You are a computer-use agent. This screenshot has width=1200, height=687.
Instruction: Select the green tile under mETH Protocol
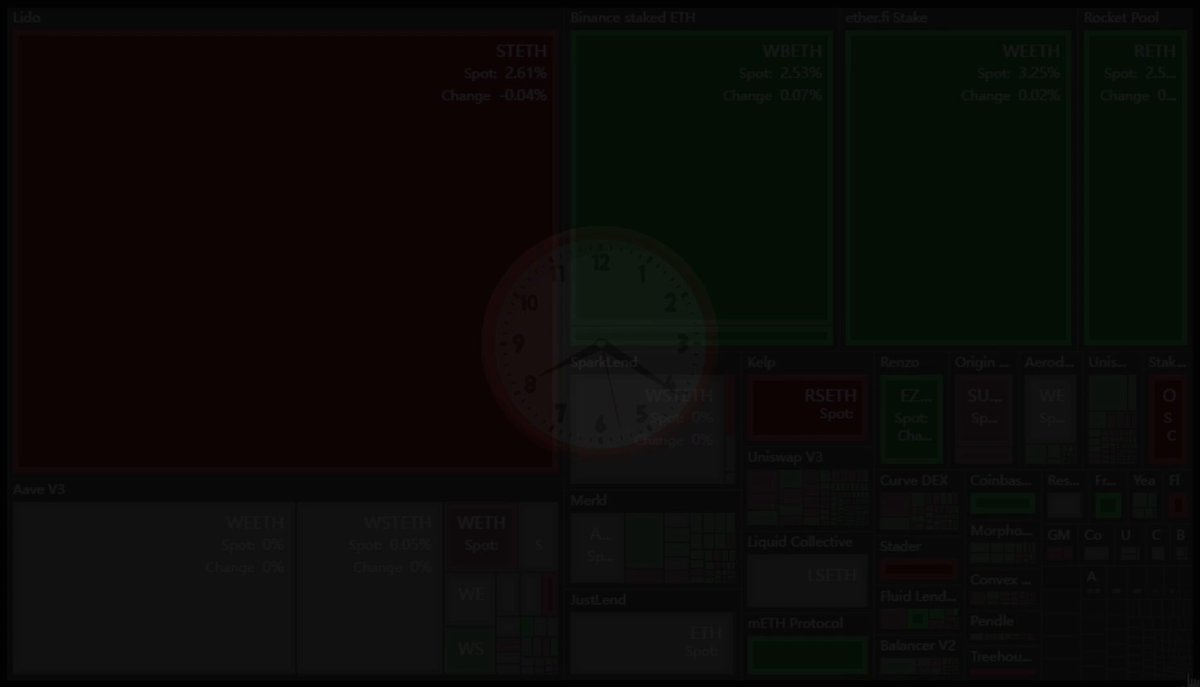[x=807, y=655]
